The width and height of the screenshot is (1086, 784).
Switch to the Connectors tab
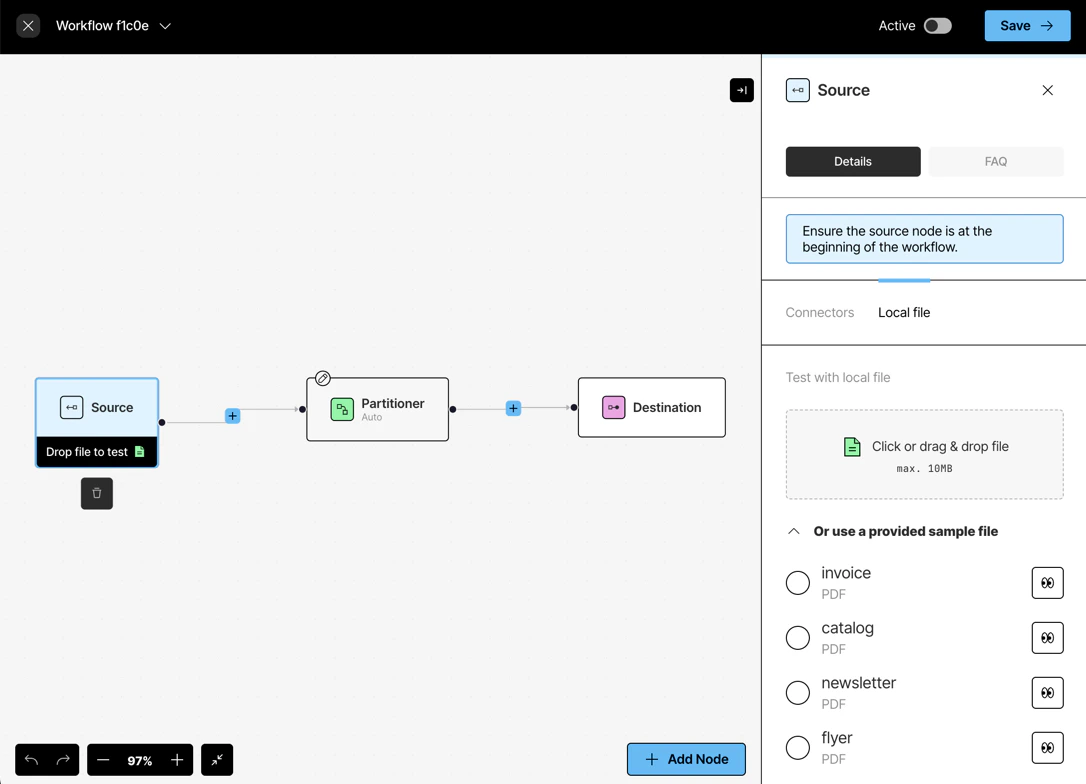pyautogui.click(x=820, y=312)
